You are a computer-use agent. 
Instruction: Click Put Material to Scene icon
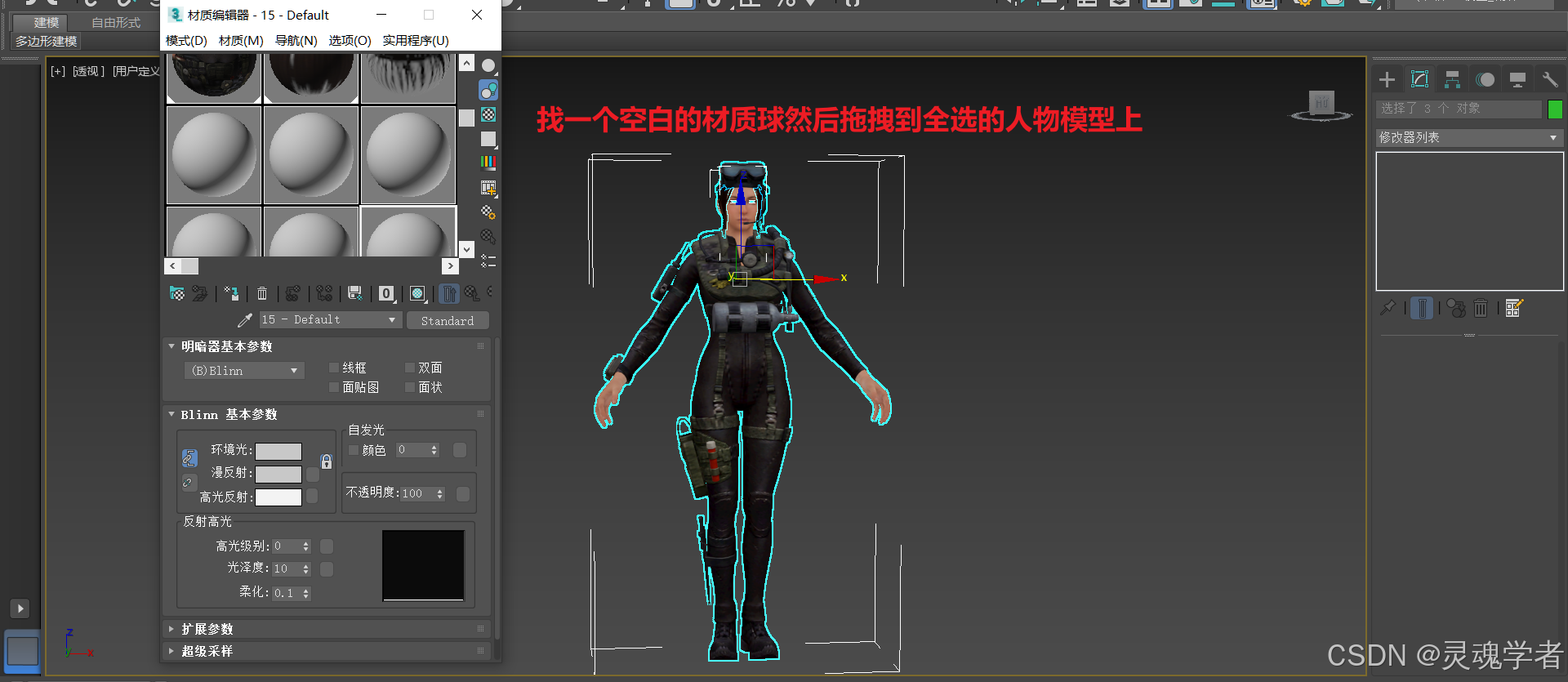pos(200,293)
